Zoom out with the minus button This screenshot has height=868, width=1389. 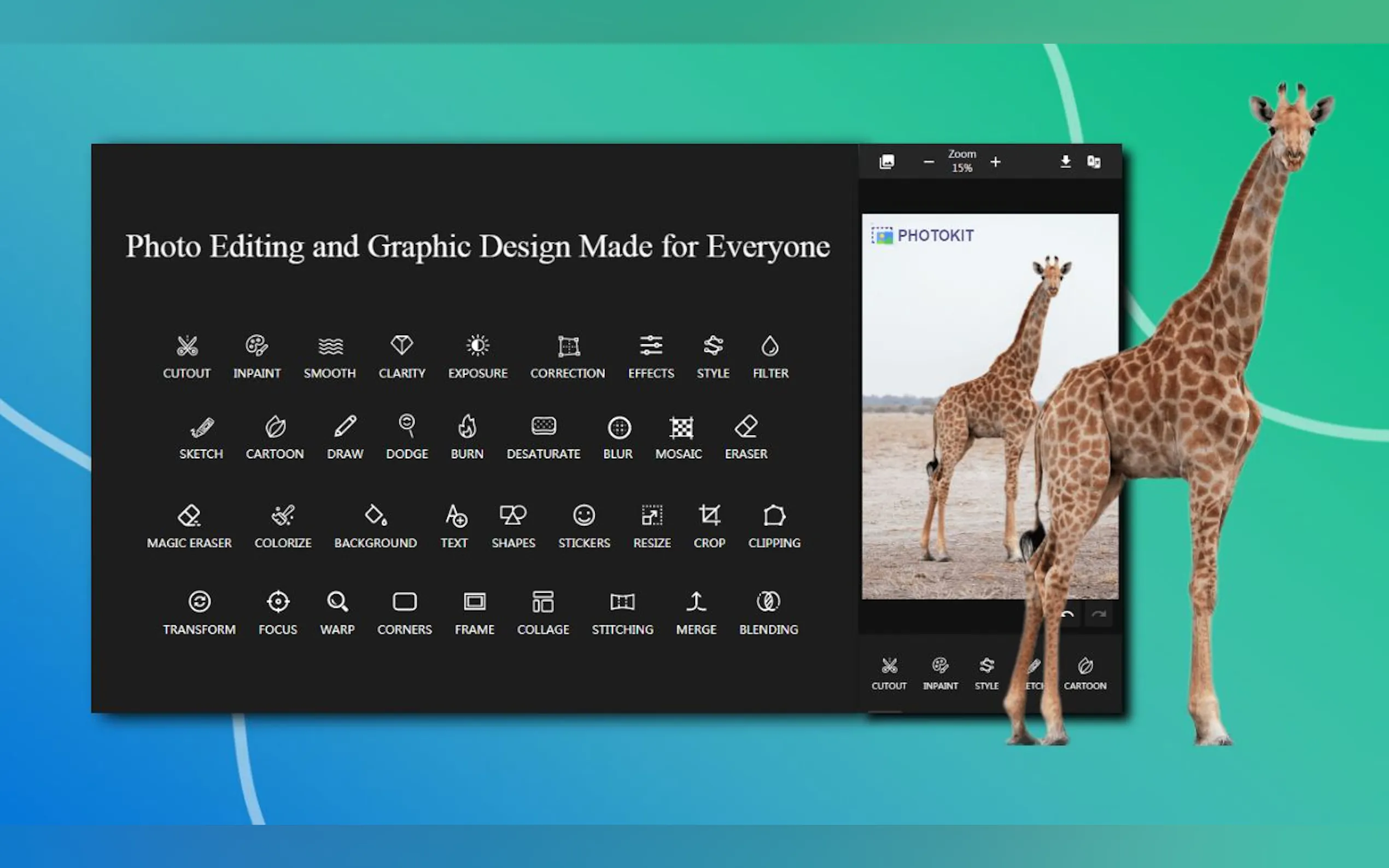929,162
